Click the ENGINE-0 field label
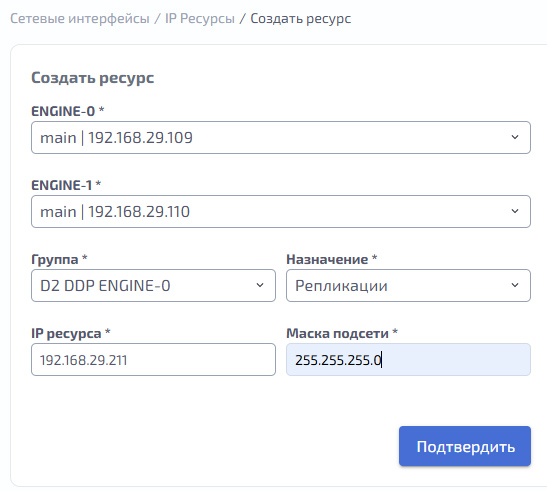The image size is (547, 491). [x=68, y=111]
